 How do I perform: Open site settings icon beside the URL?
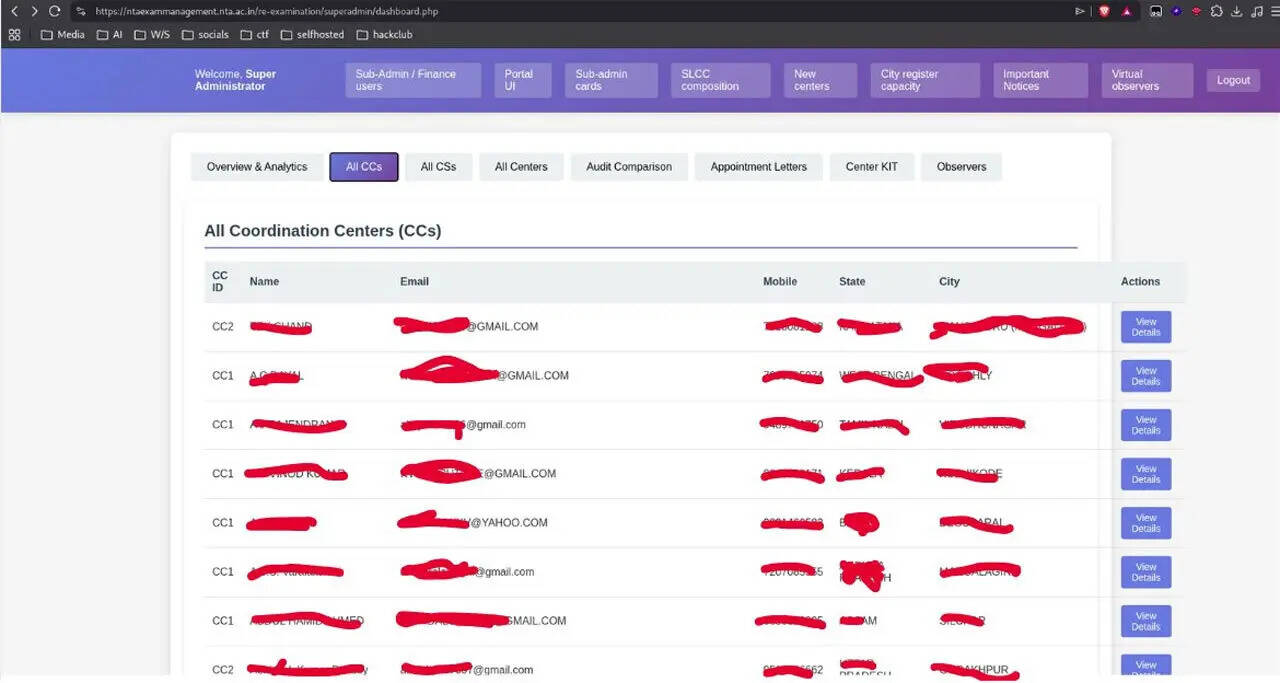[x=81, y=11]
